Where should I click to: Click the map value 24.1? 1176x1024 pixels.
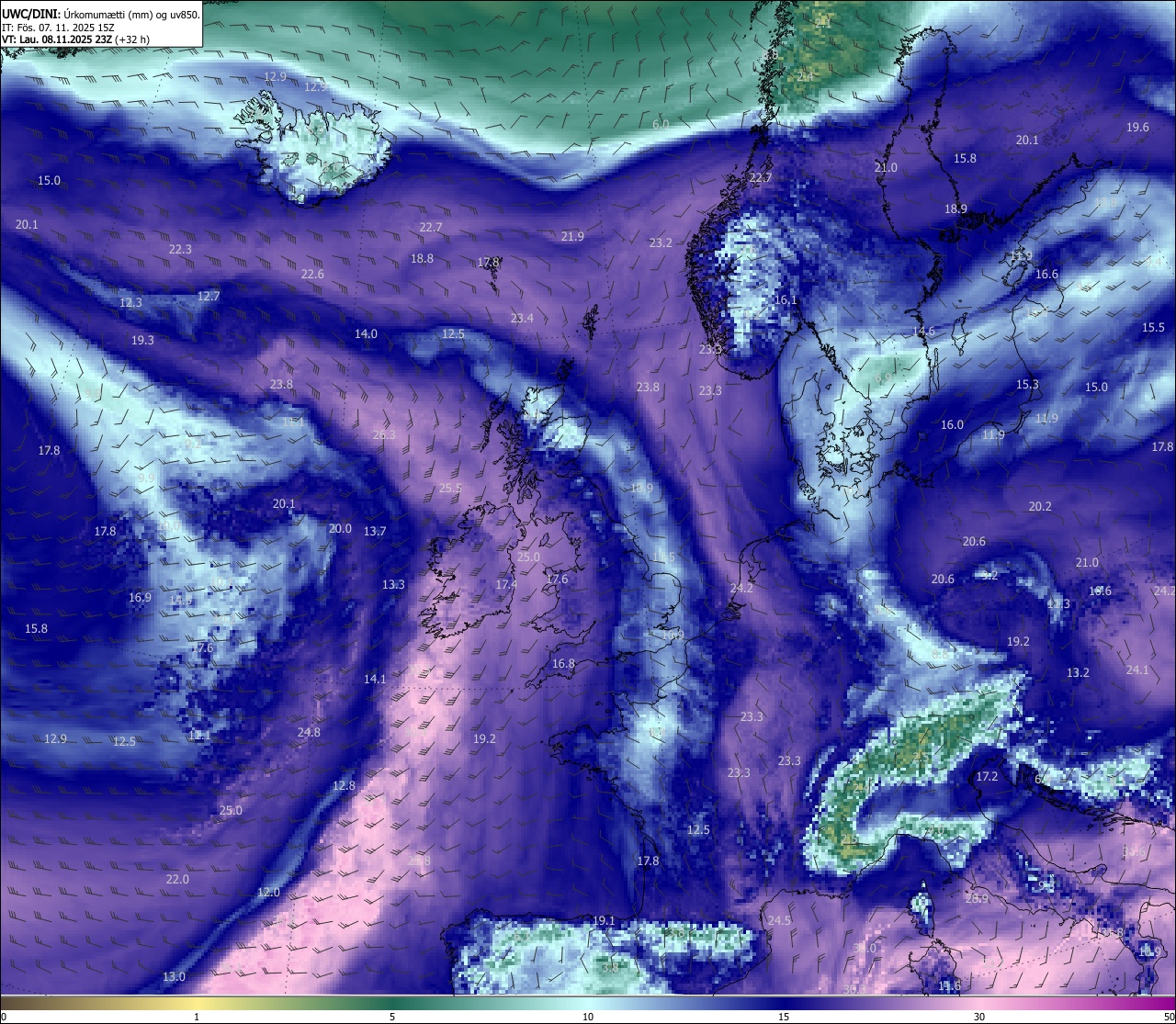[1137, 670]
